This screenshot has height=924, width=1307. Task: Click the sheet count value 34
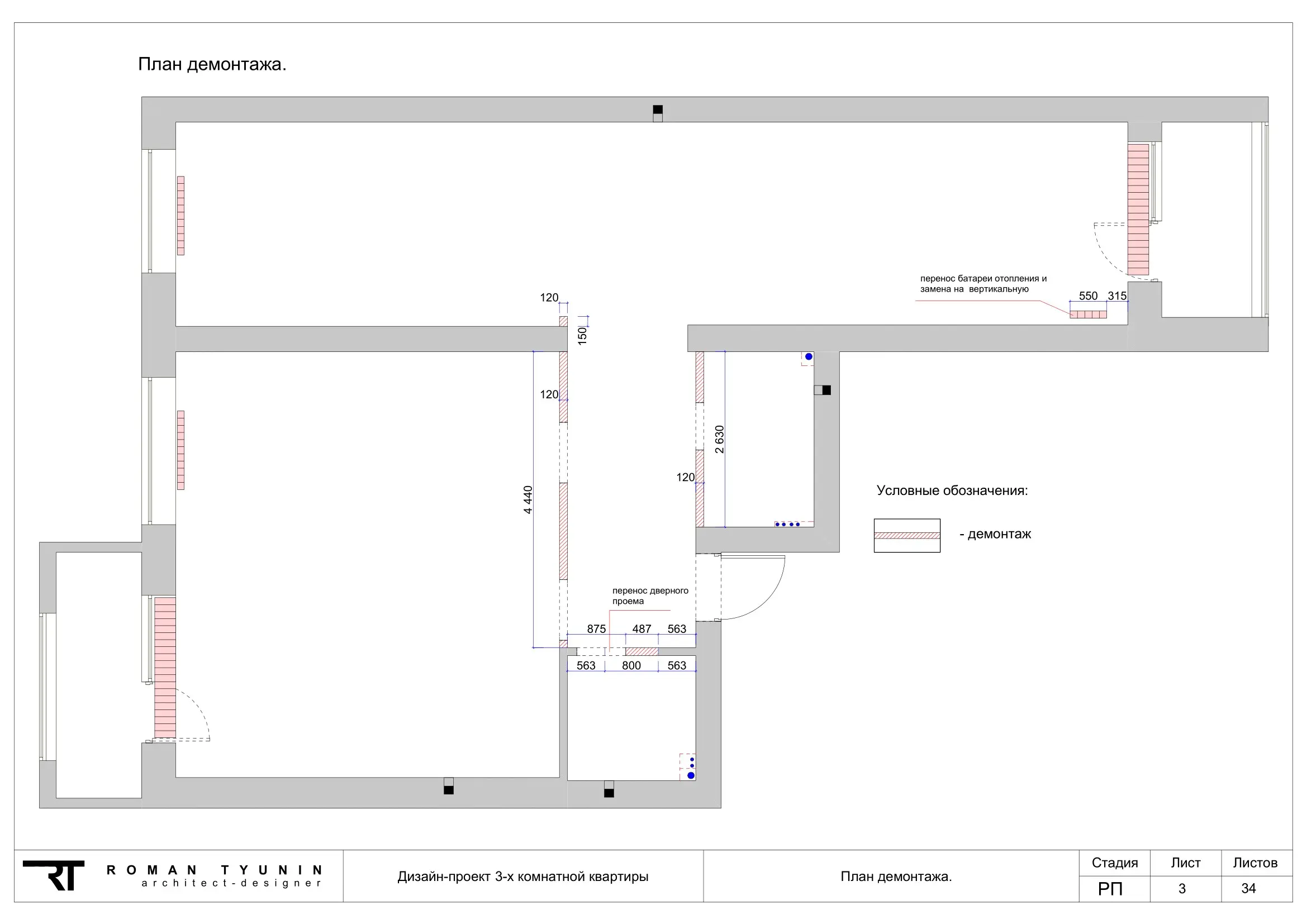click(x=1248, y=888)
